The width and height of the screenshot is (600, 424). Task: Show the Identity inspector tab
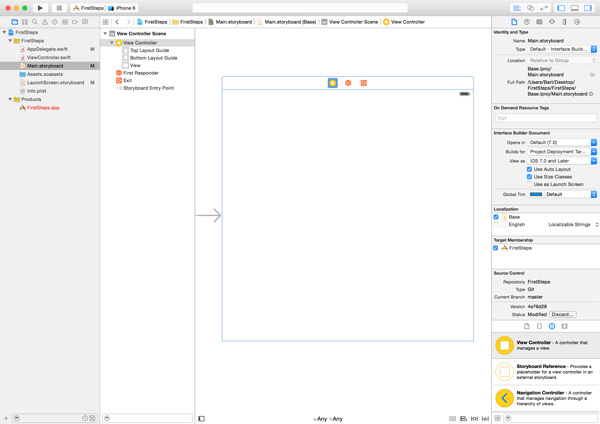pos(539,22)
